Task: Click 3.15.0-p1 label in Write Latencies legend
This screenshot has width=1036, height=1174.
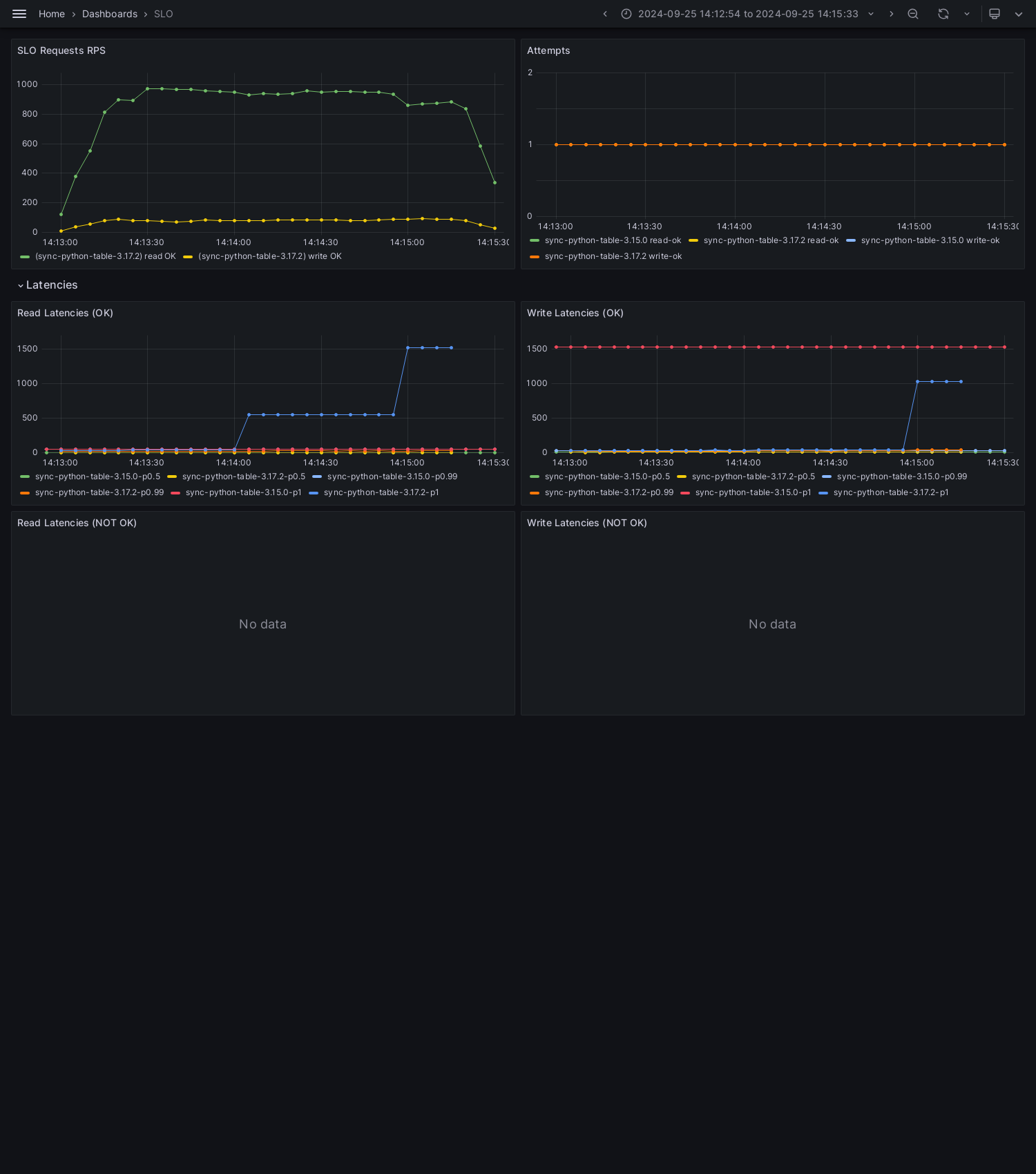Action: pyautogui.click(x=754, y=492)
